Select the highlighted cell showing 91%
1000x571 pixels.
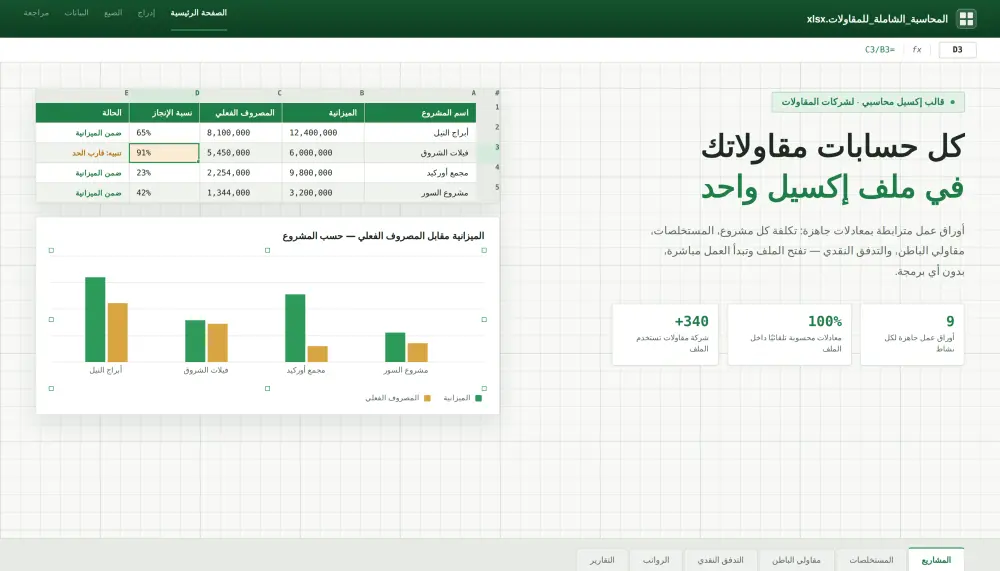click(165, 152)
